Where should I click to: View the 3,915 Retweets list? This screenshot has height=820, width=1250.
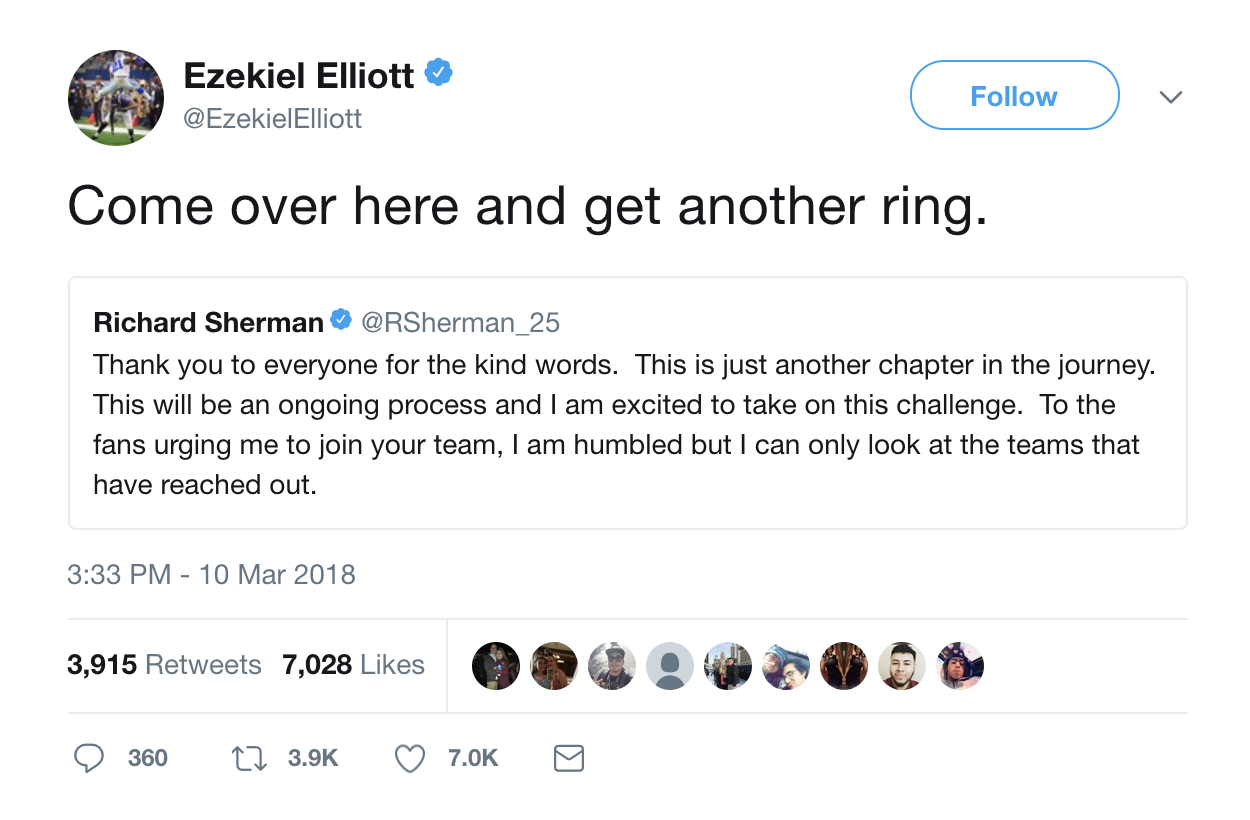[164, 665]
